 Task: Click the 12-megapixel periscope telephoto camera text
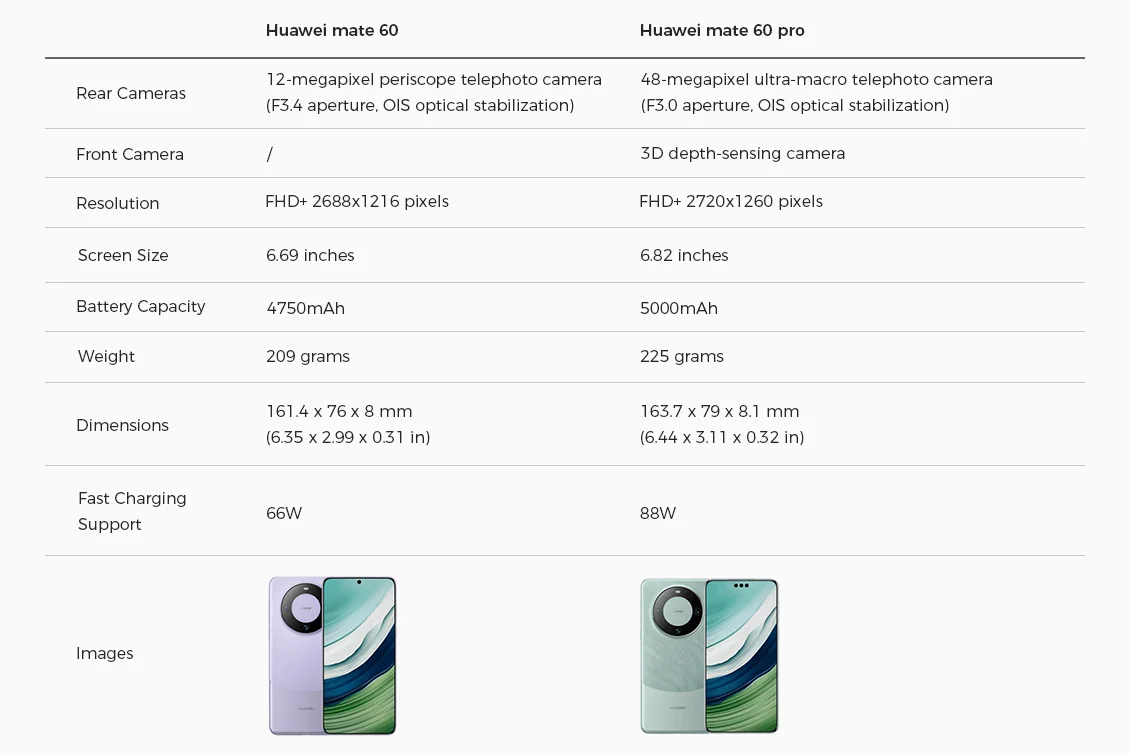434,79
